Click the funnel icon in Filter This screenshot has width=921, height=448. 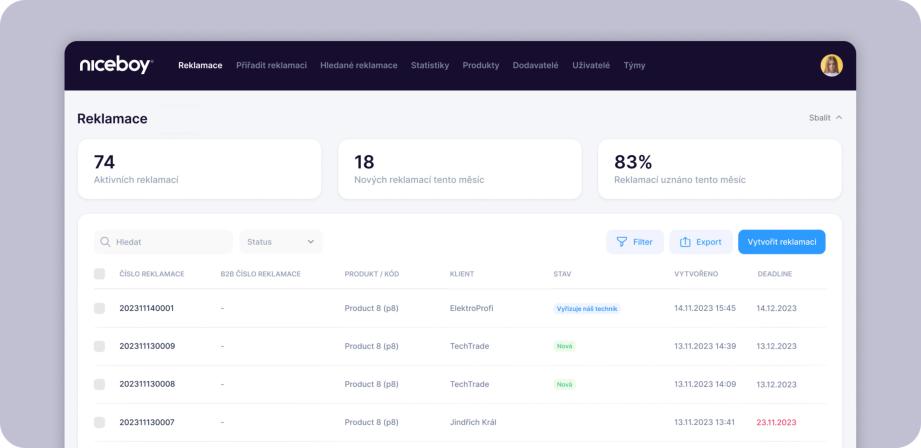coord(621,242)
